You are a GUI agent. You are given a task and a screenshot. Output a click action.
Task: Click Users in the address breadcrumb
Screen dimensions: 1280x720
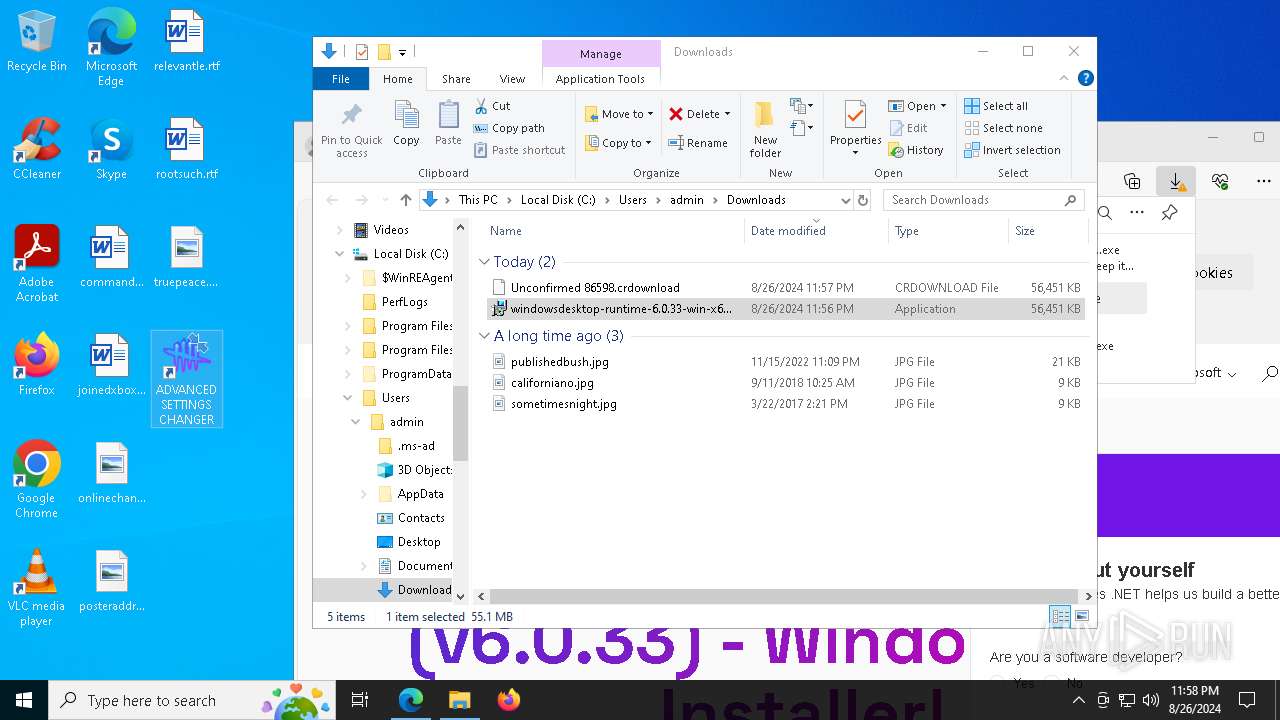[x=632, y=200]
